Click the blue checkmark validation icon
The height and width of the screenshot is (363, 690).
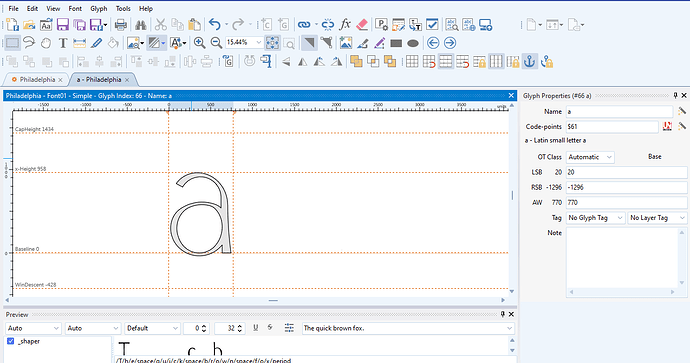pyautogui.click(x=432, y=25)
